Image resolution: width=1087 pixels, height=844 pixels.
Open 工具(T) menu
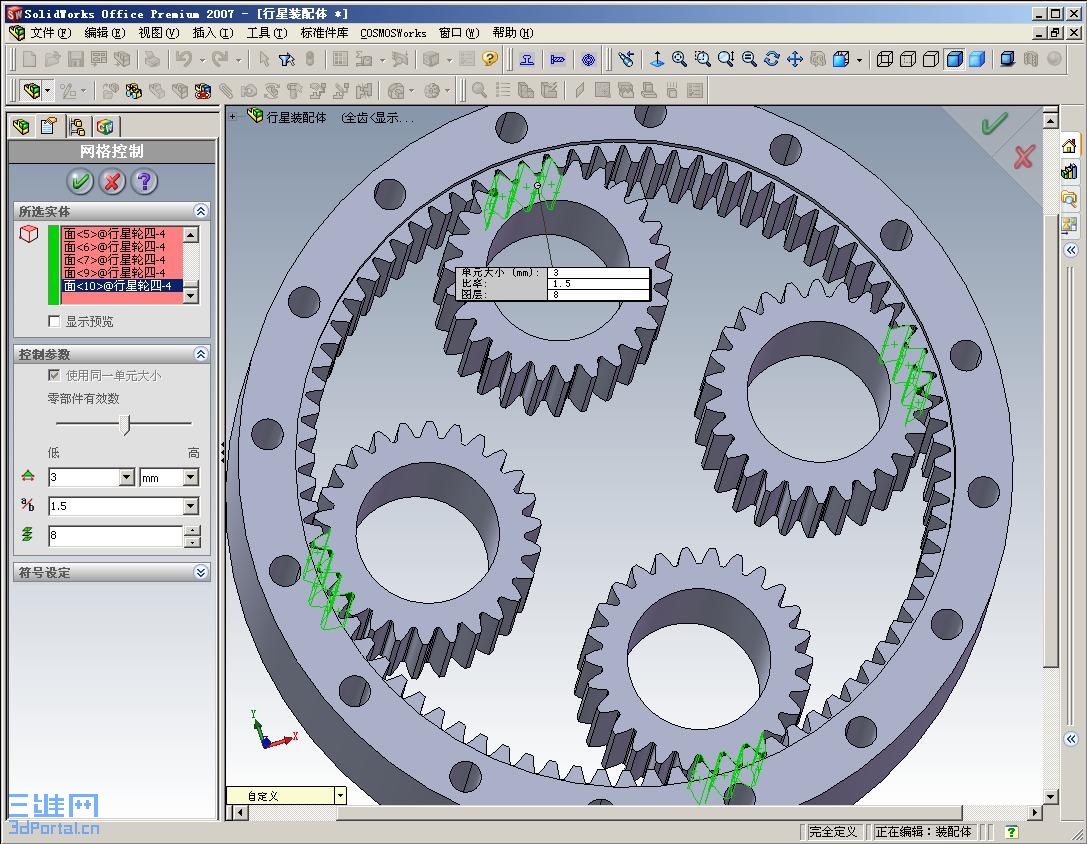[x=266, y=33]
